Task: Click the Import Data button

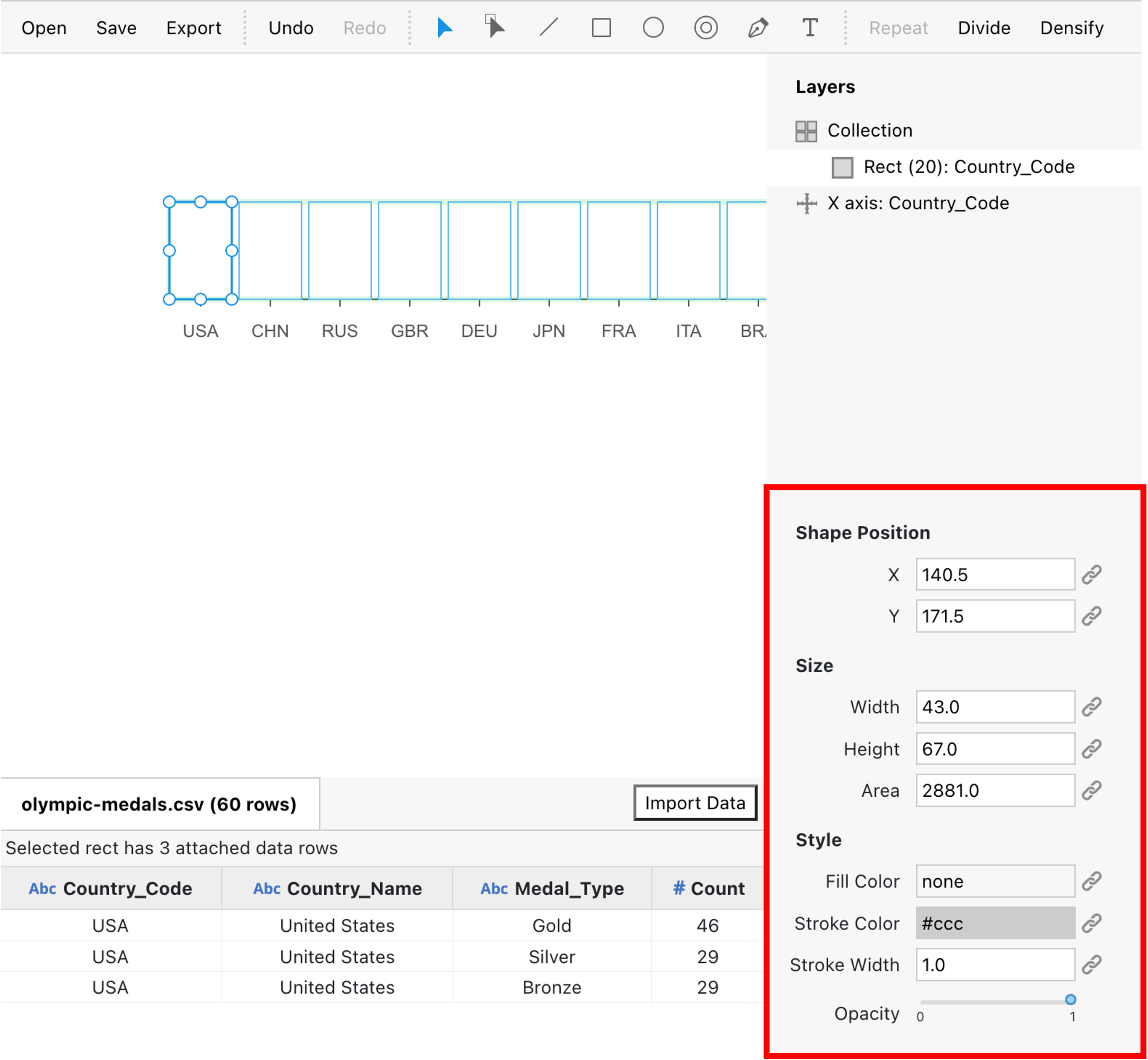Action: [x=695, y=802]
